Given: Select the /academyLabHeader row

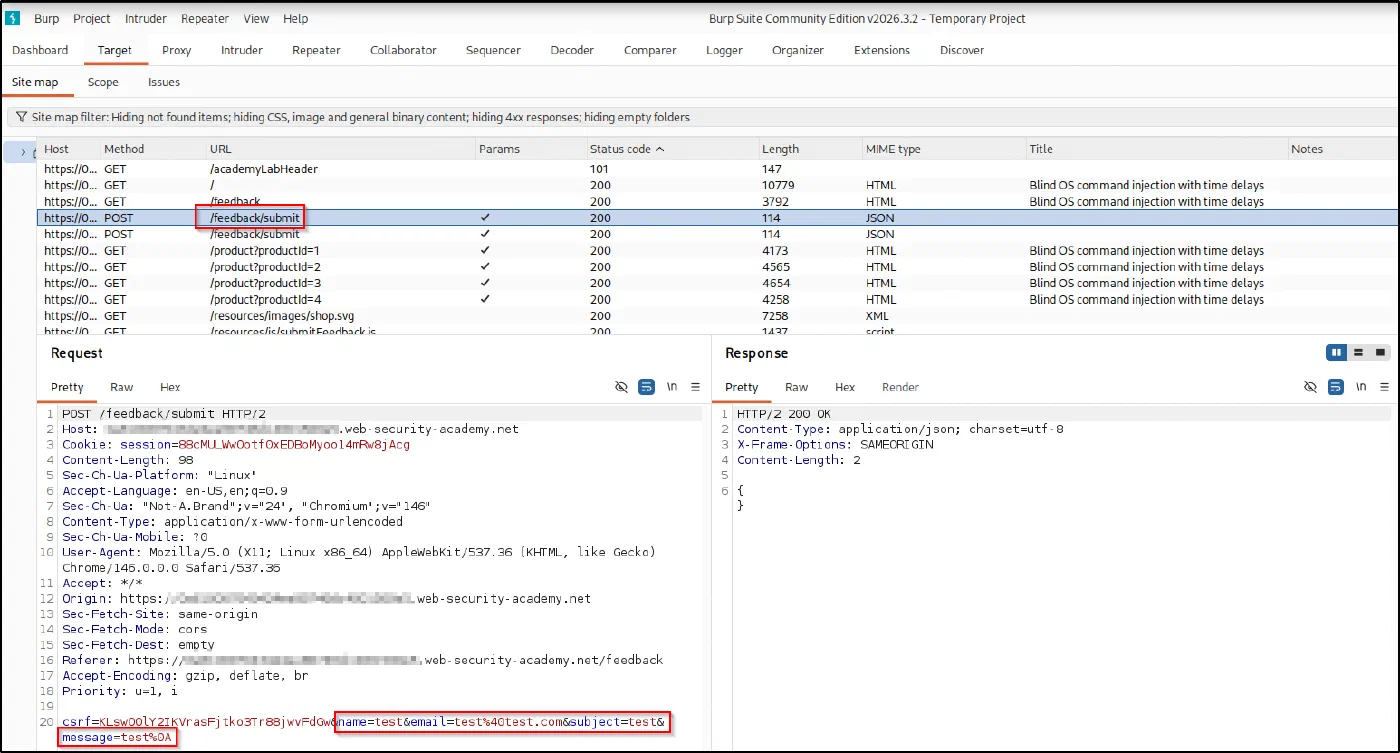Looking at the screenshot, I should 718,169.
